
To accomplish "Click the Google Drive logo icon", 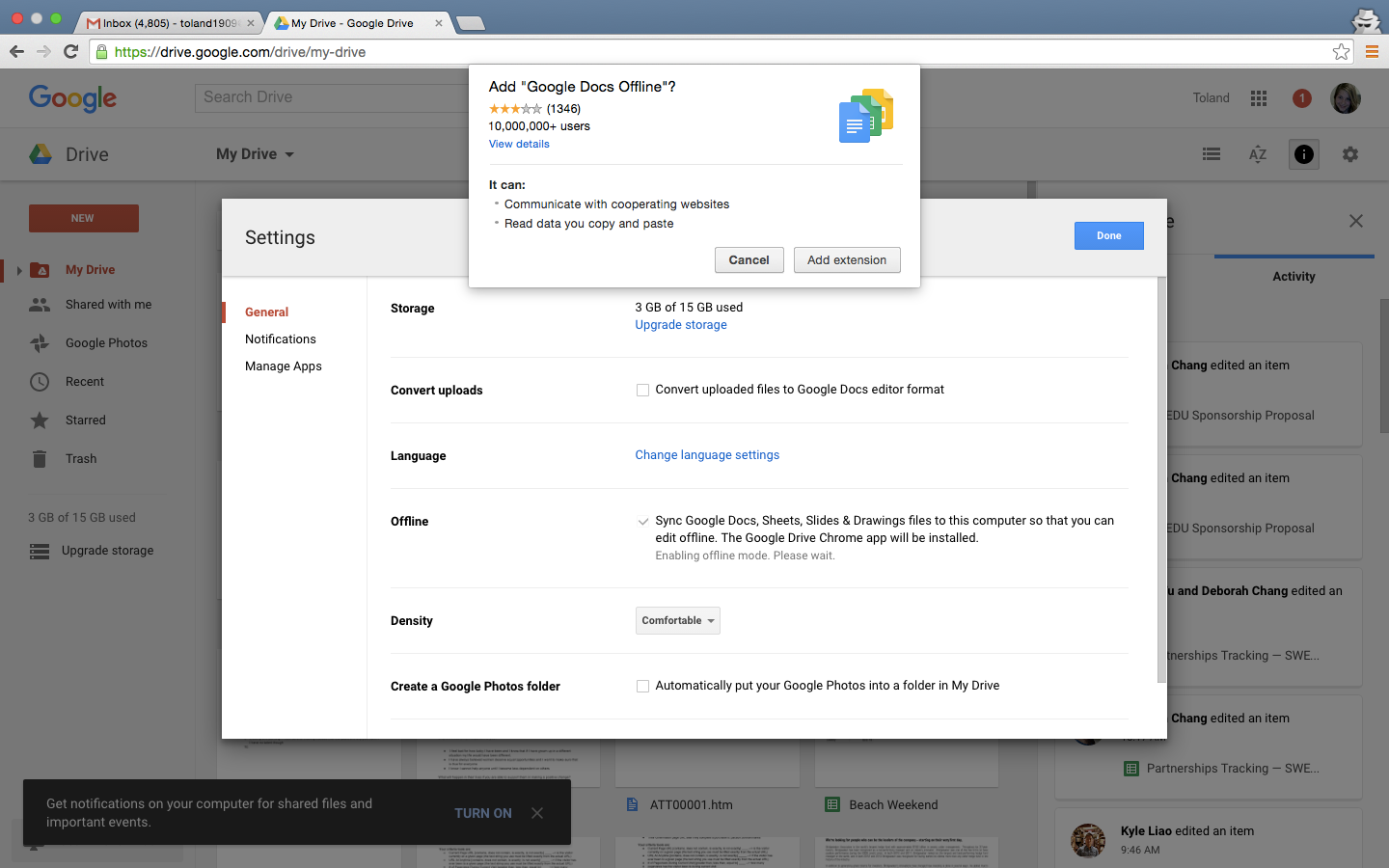I will [x=41, y=154].
